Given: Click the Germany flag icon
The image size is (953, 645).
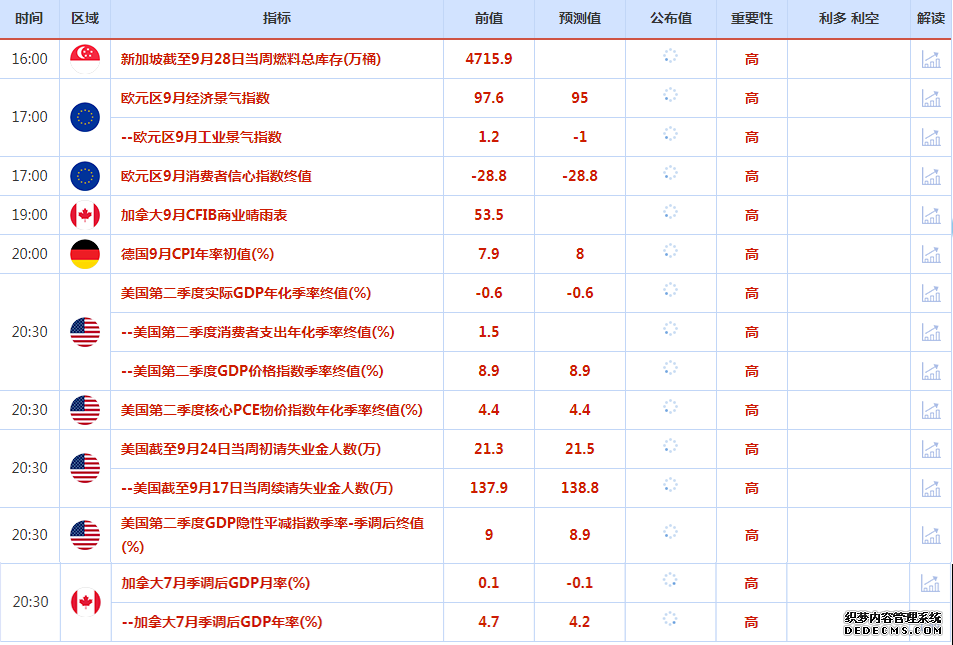Looking at the screenshot, I should (x=85, y=254).
